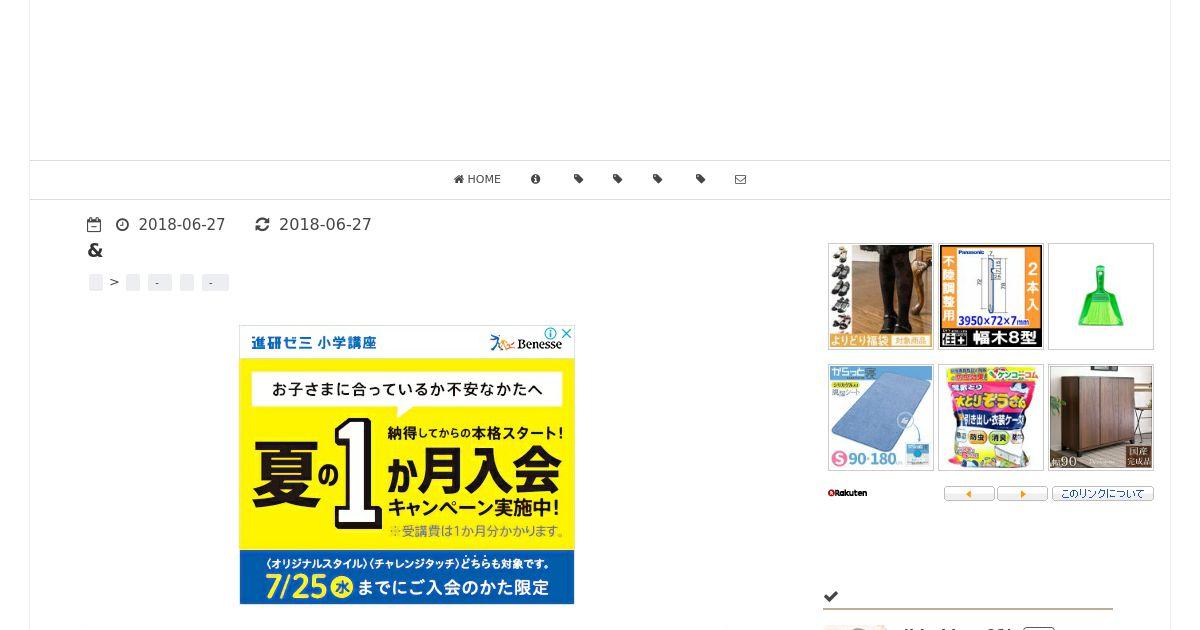Viewport: 1200px width, 630px height.
Task: Click the clock icon next to 2018-06-27
Action: 123,225
